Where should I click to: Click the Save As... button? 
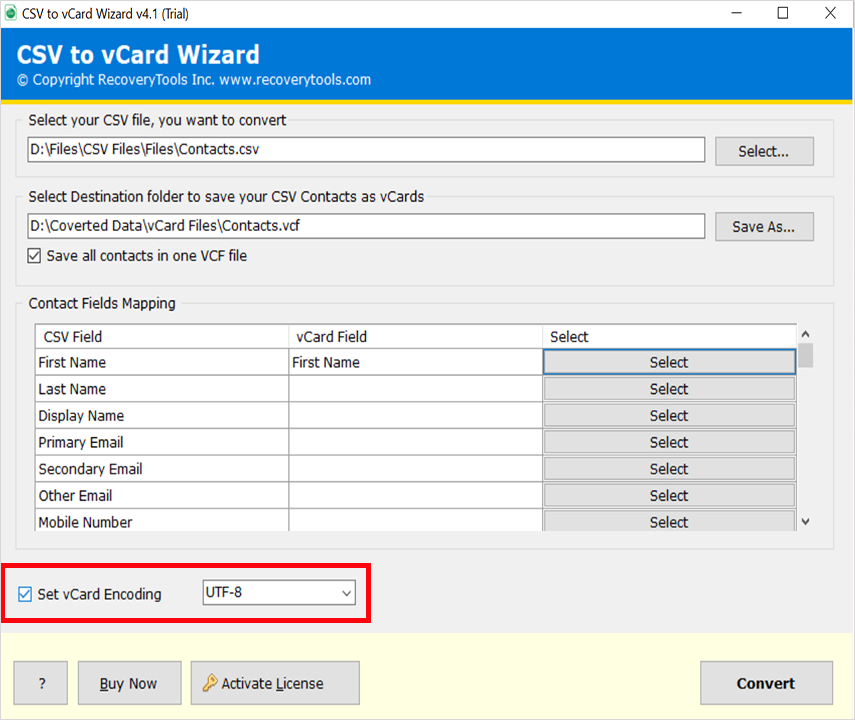[x=764, y=227]
